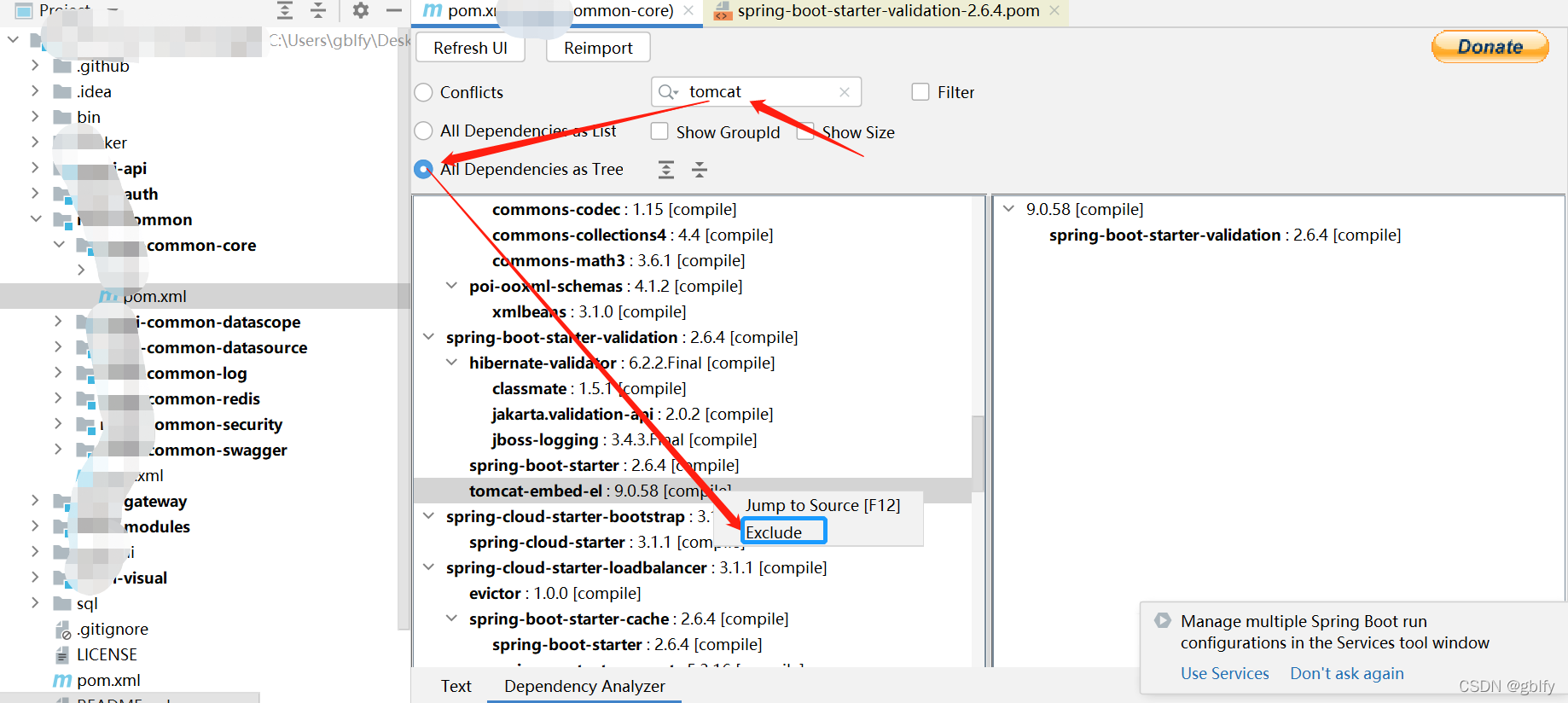1568x703 pixels.
Task: Click the search magnifier icon in tomcat field
Action: pyautogui.click(x=668, y=92)
